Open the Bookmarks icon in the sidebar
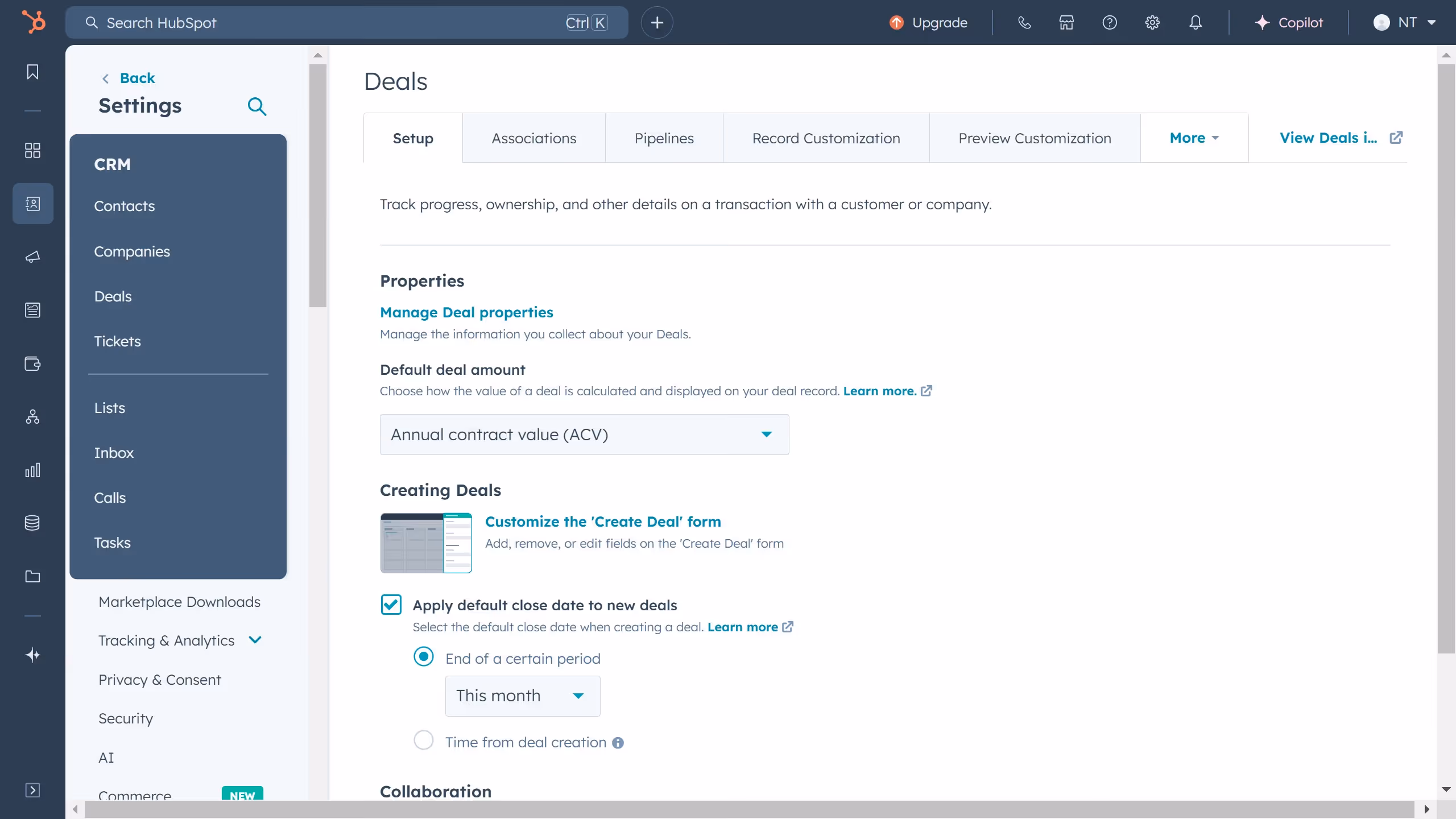This screenshot has width=1456, height=819. pyautogui.click(x=32, y=72)
